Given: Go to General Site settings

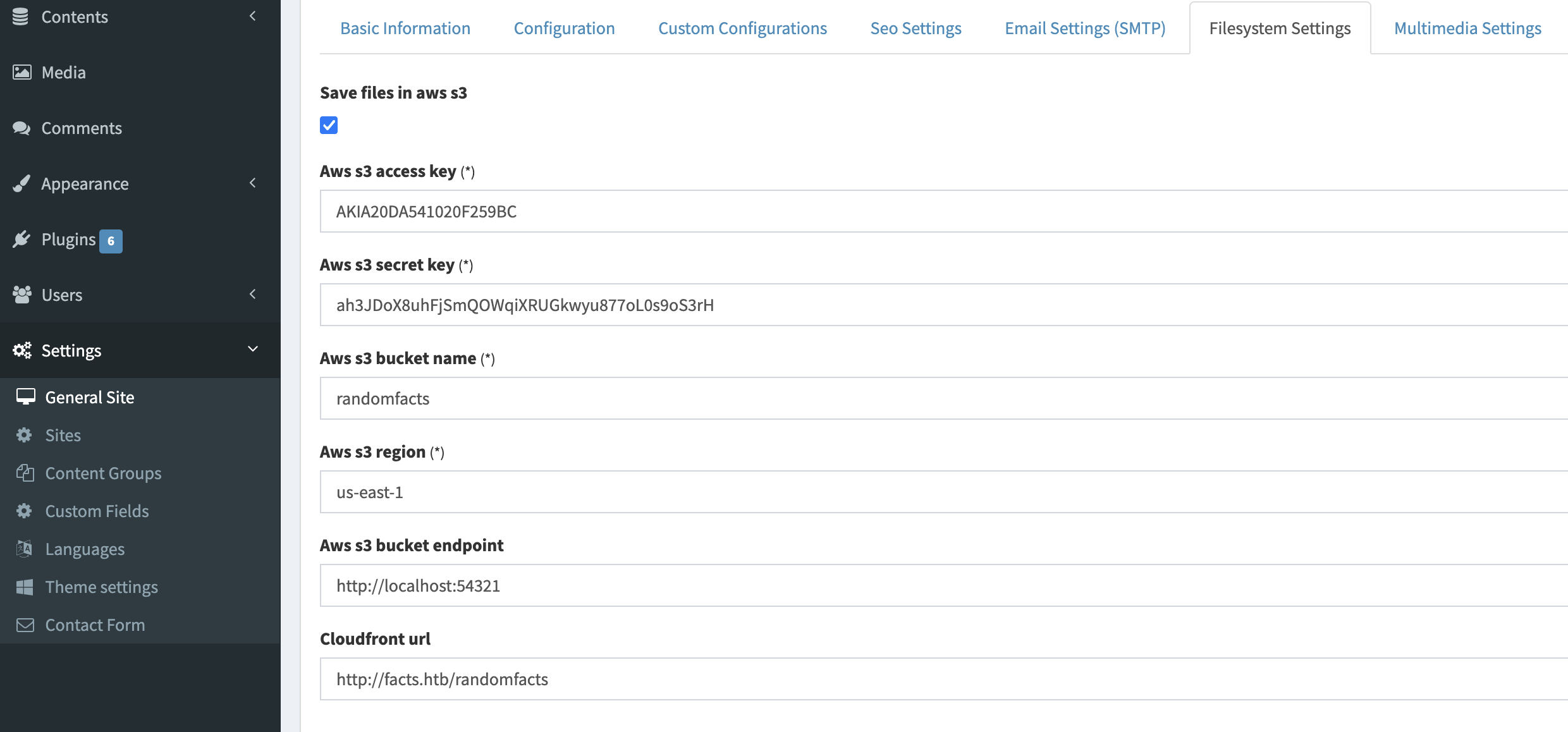Looking at the screenshot, I should pyautogui.click(x=90, y=397).
